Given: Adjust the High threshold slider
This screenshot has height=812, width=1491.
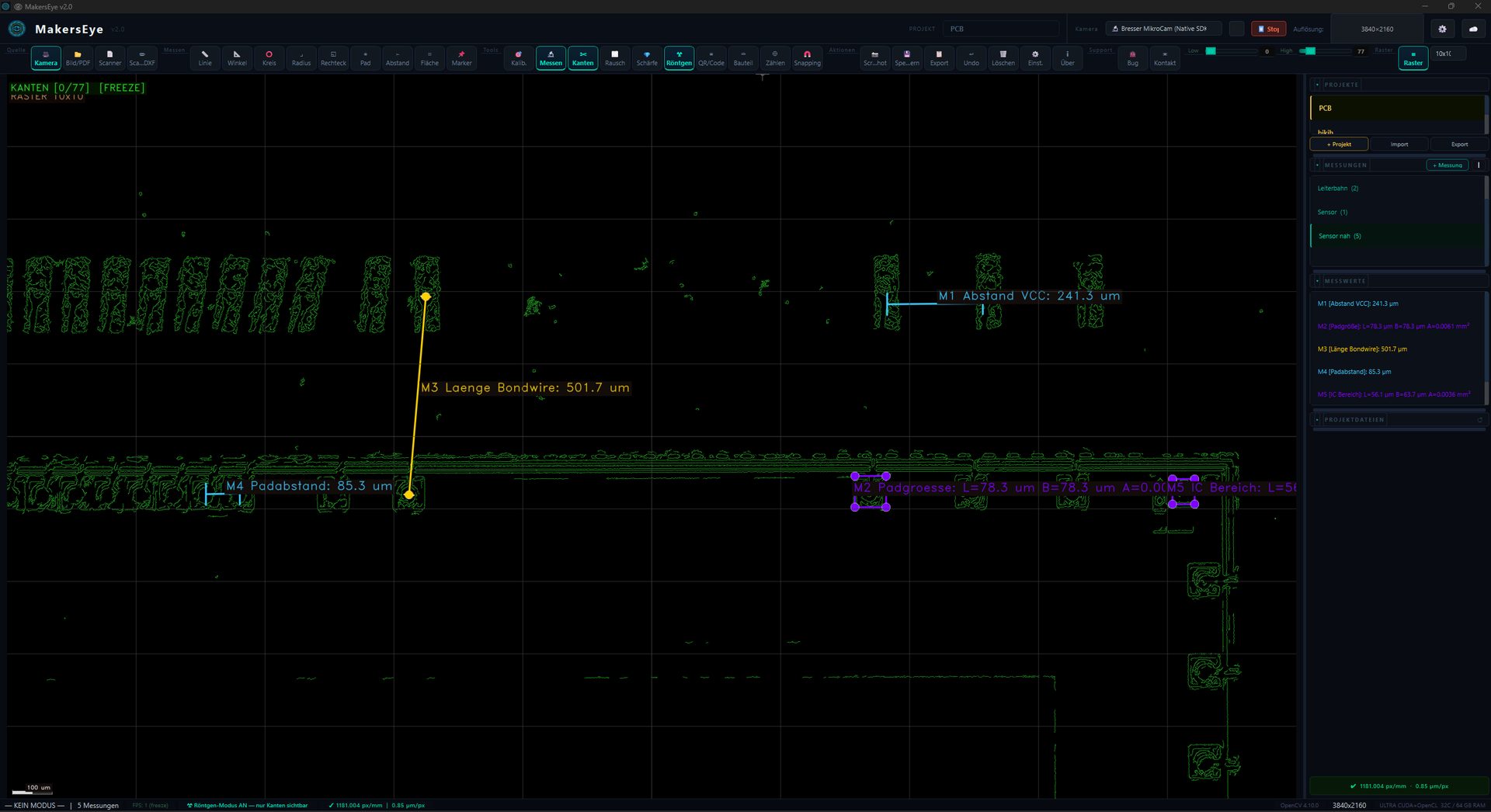Looking at the screenshot, I should 1312,51.
